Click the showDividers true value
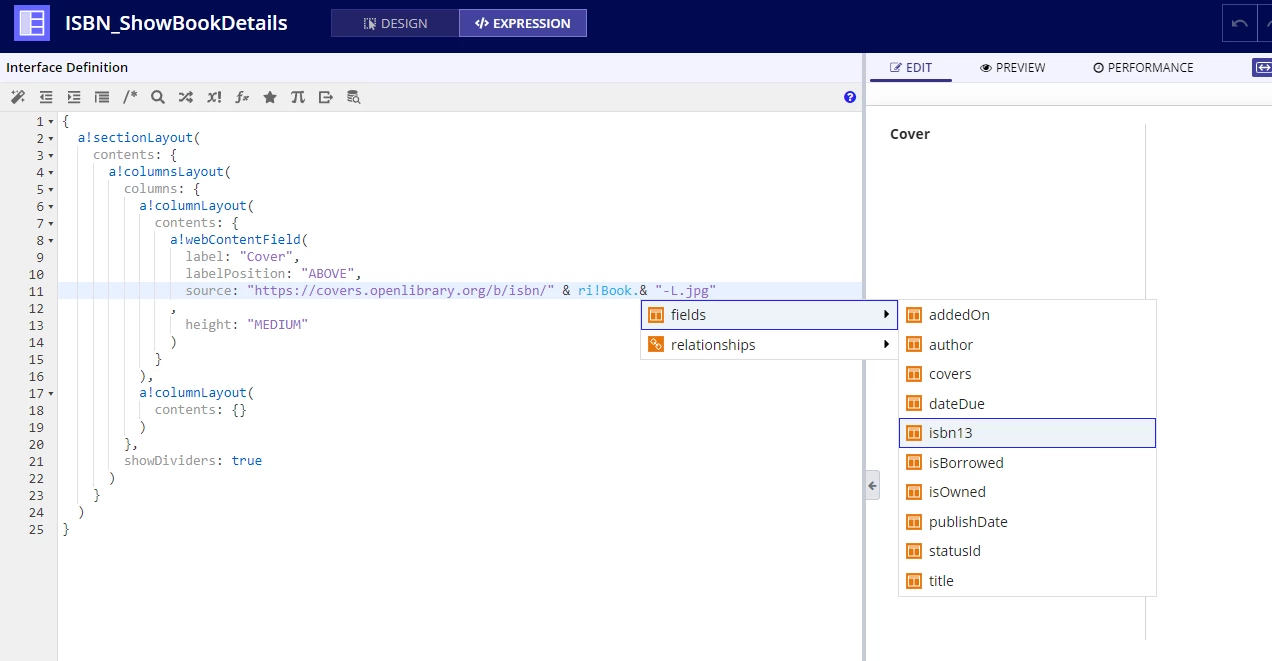 click(x=247, y=461)
